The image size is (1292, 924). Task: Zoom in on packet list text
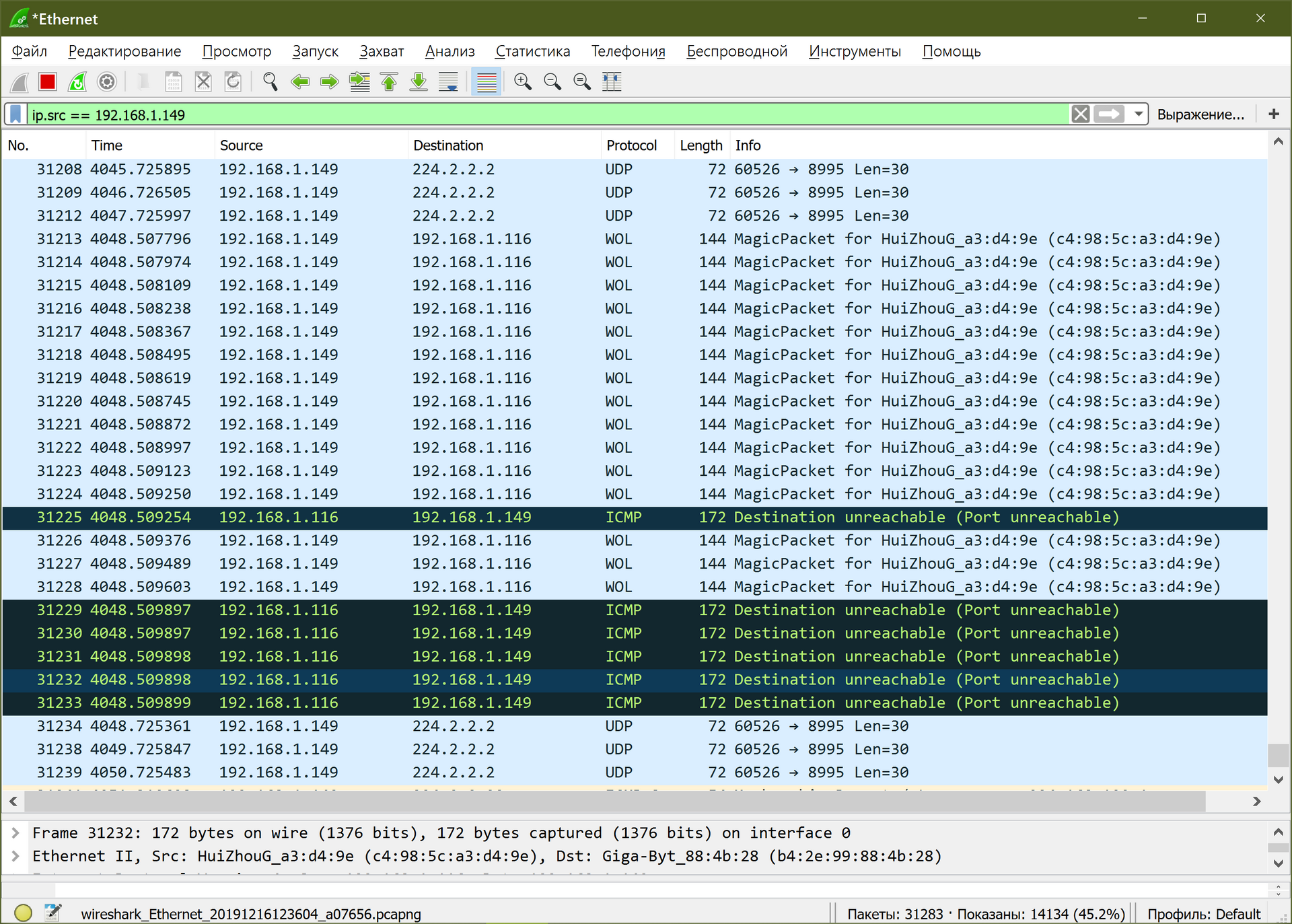[x=523, y=82]
